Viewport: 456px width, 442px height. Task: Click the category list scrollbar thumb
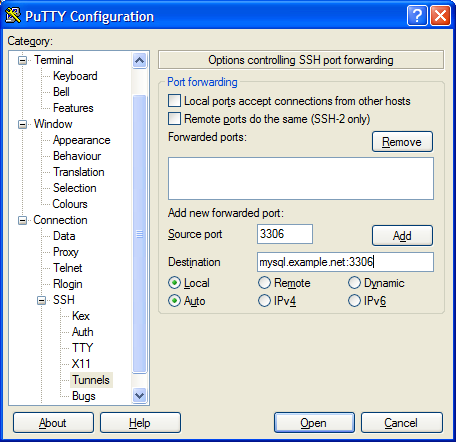139,234
